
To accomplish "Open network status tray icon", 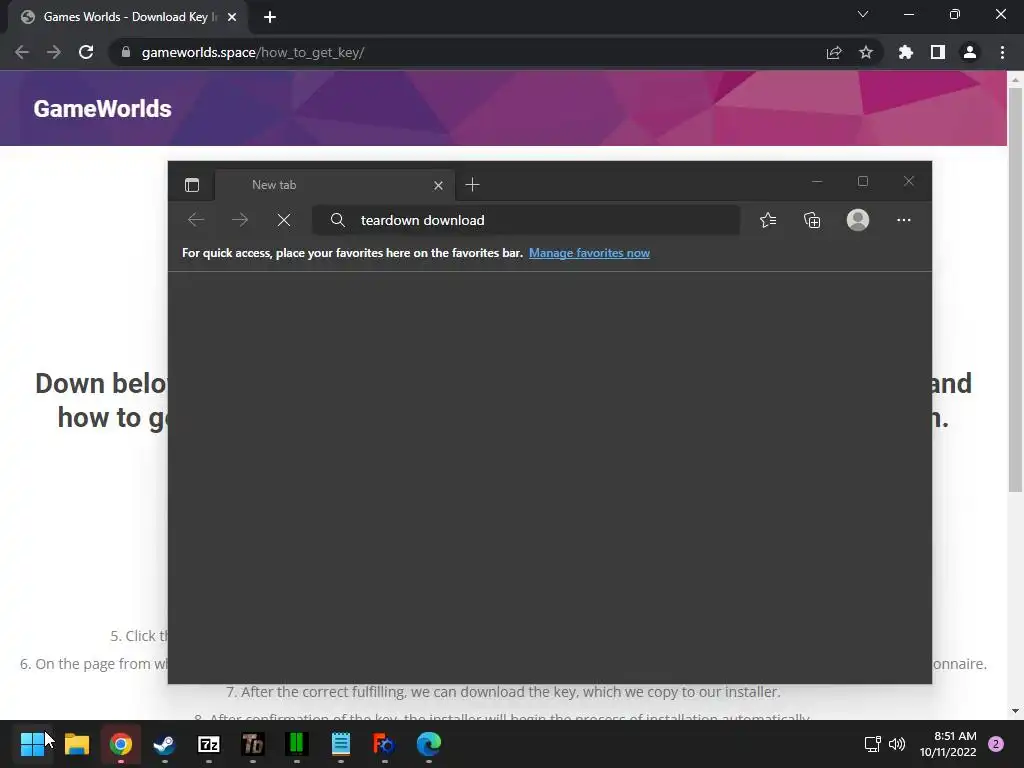I will [872, 744].
